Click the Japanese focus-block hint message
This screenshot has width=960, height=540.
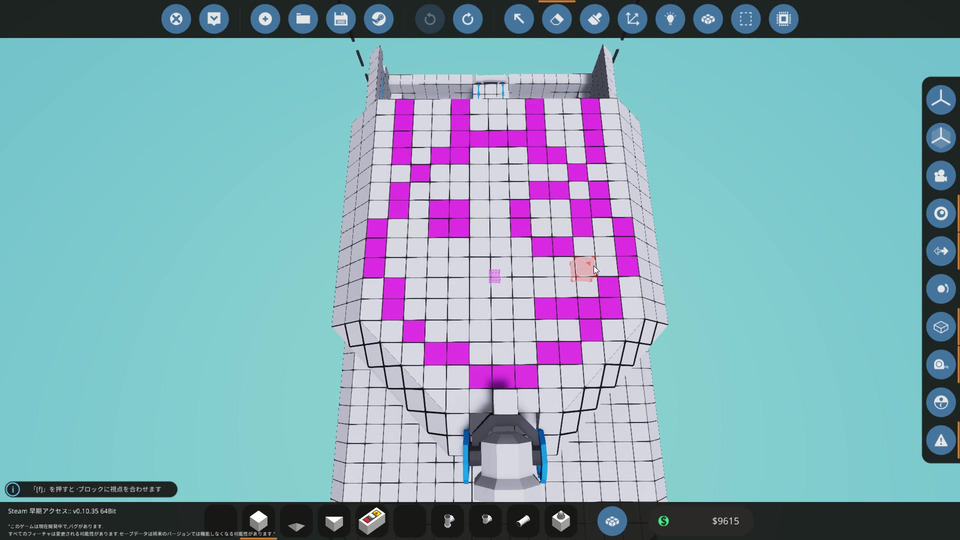(x=97, y=489)
